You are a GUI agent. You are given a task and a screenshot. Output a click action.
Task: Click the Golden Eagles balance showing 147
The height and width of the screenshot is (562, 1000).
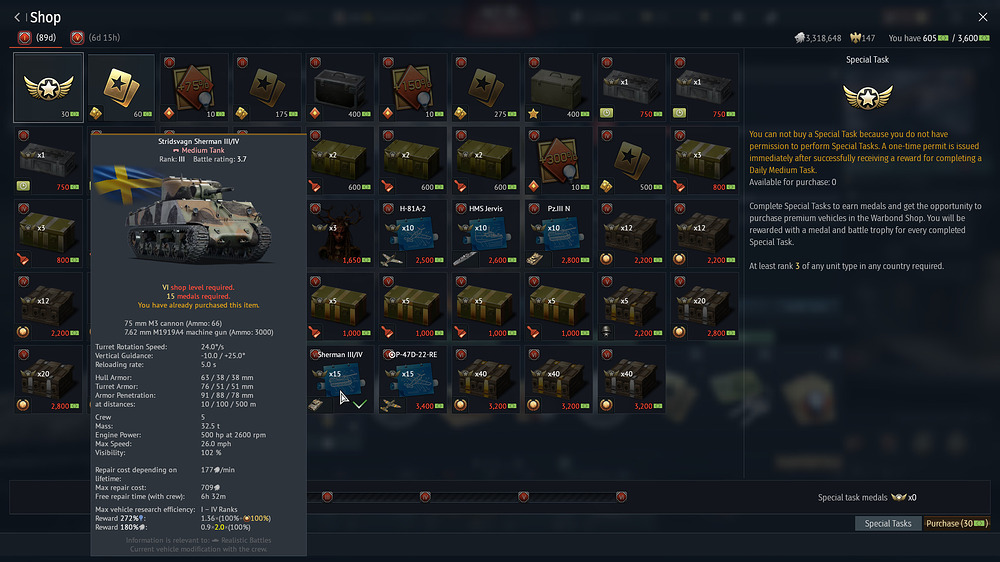click(862, 38)
